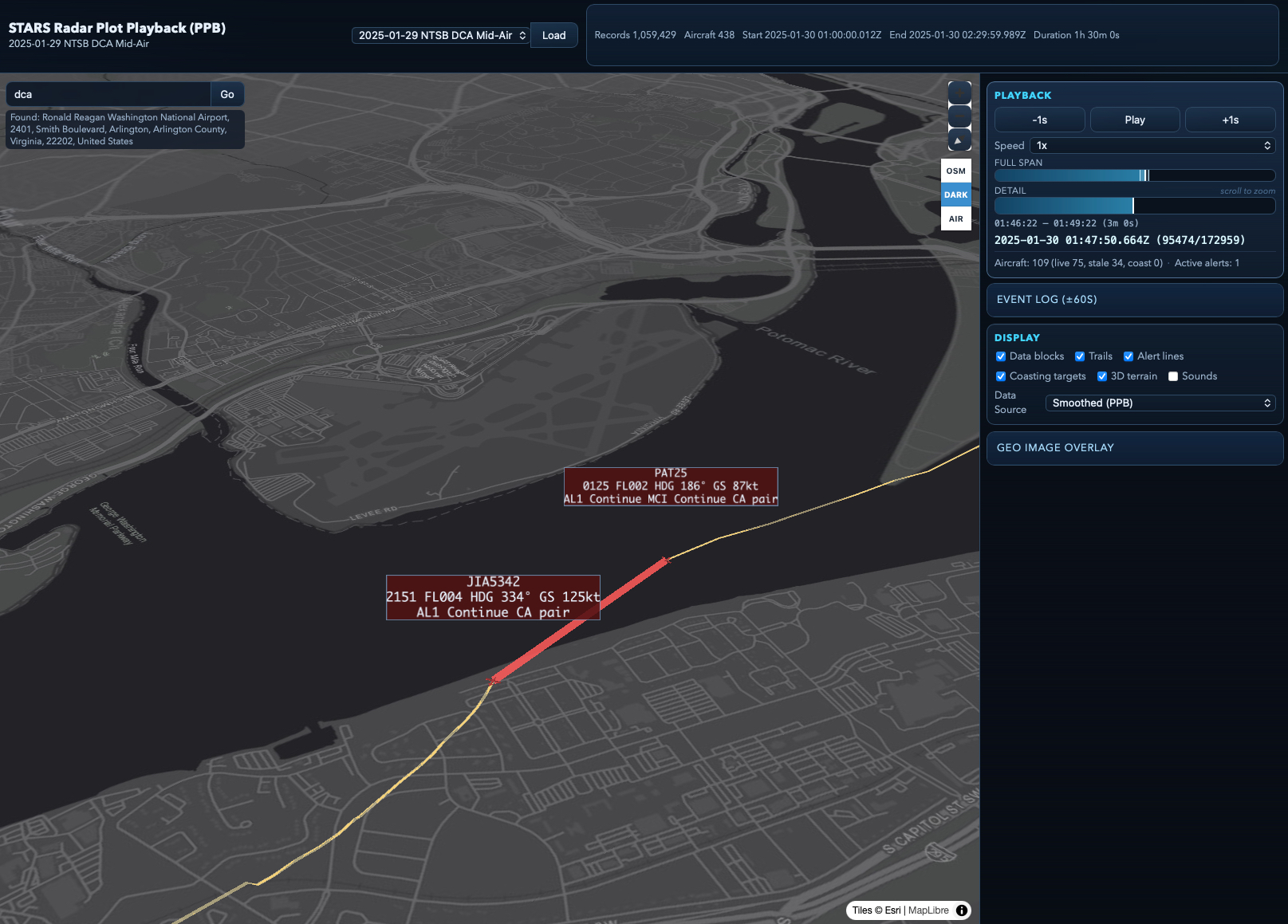Viewport: 1288px width, 924px height.
Task: Click the map attribution info icon
Action: coord(962,910)
